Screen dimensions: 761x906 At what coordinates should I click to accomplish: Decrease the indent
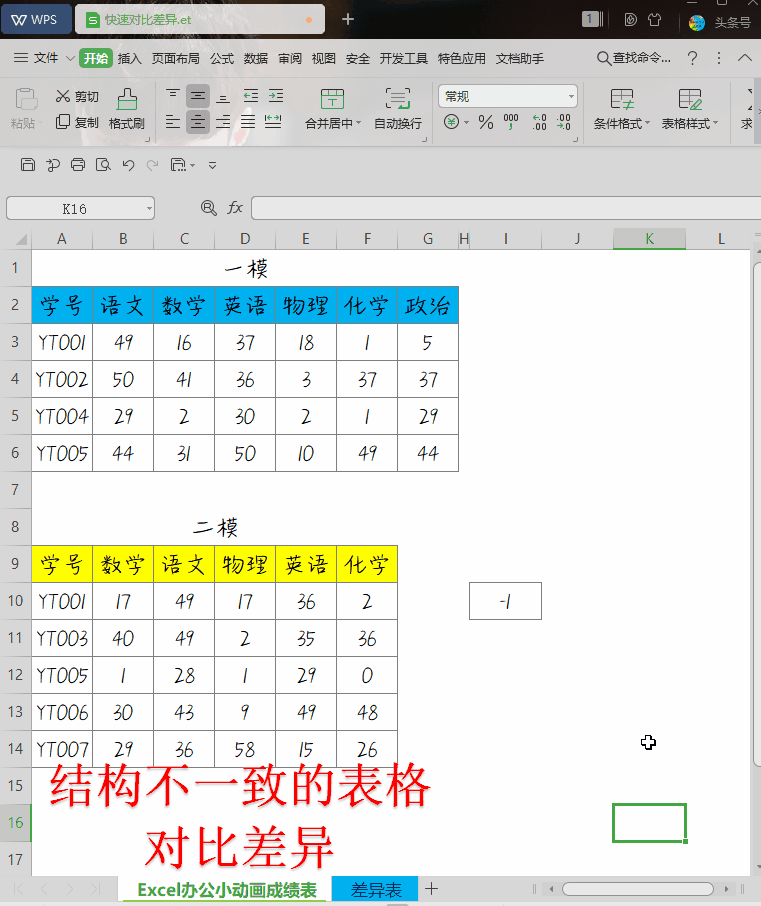[x=251, y=96]
